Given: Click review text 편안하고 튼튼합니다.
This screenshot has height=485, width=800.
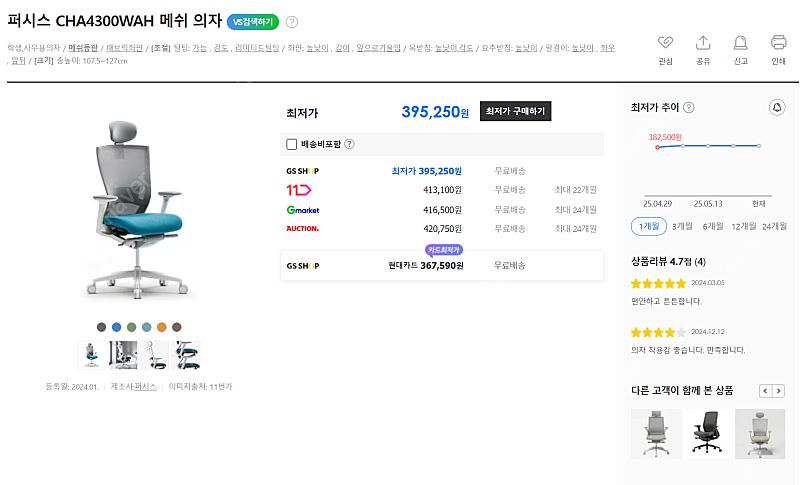Looking at the screenshot, I should (x=666, y=301).
